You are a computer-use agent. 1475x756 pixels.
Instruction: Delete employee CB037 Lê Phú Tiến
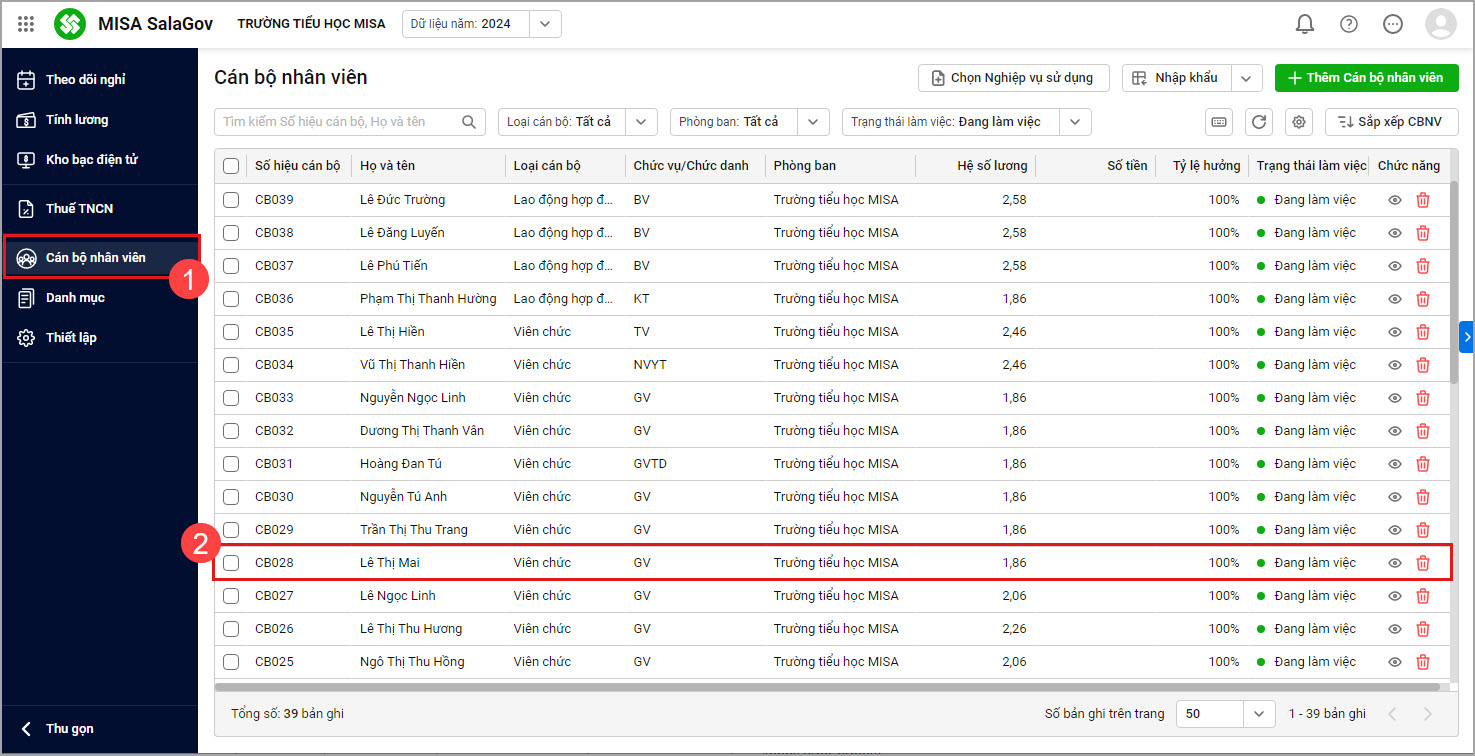(x=1423, y=266)
